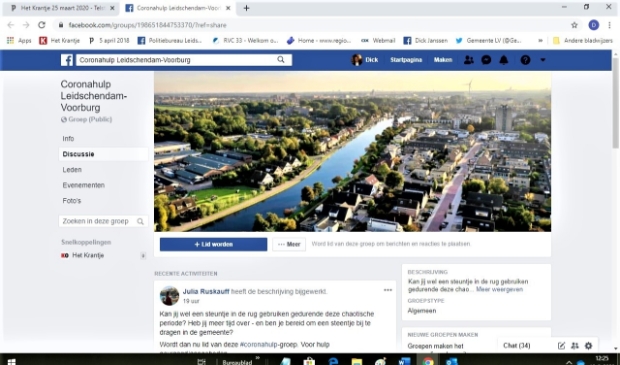The width and height of the screenshot is (620, 365).
Task: Open the Leden section
Action: (x=72, y=170)
